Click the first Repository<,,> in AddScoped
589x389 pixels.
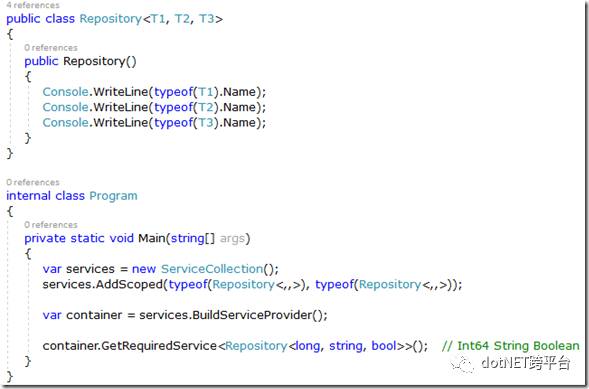(x=257, y=285)
